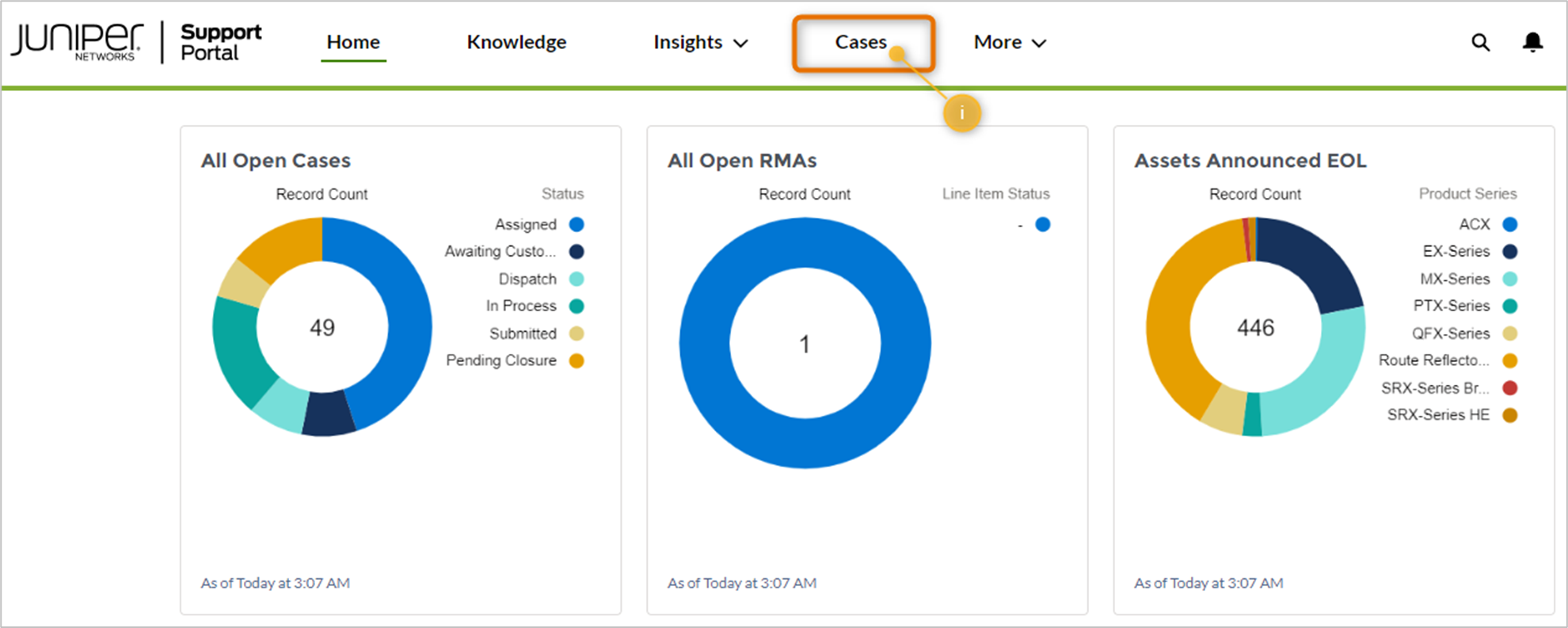Toggle the In Process legend item
The image size is (1568, 628).
pyautogui.click(x=521, y=306)
